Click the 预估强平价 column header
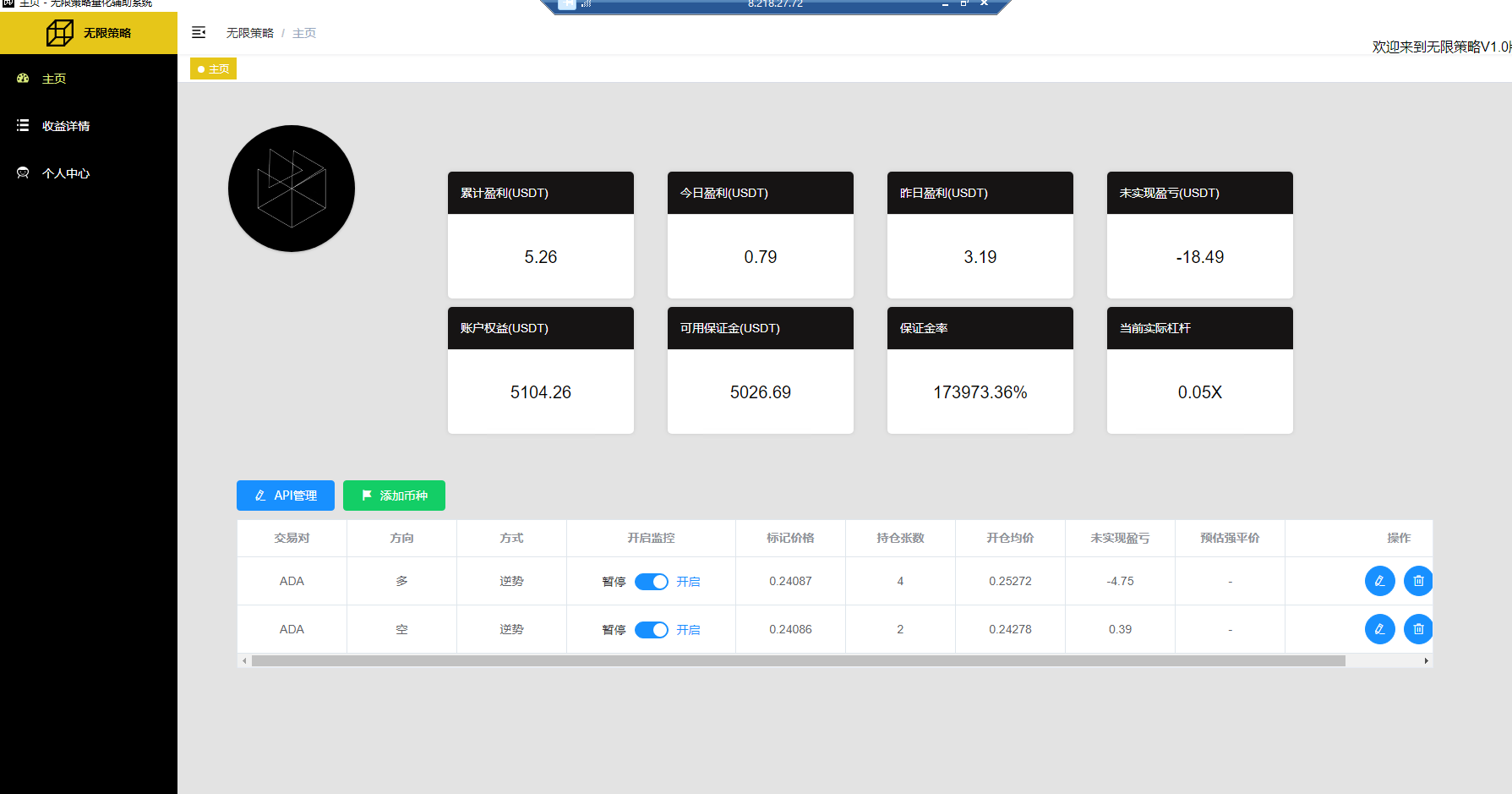 tap(1230, 538)
